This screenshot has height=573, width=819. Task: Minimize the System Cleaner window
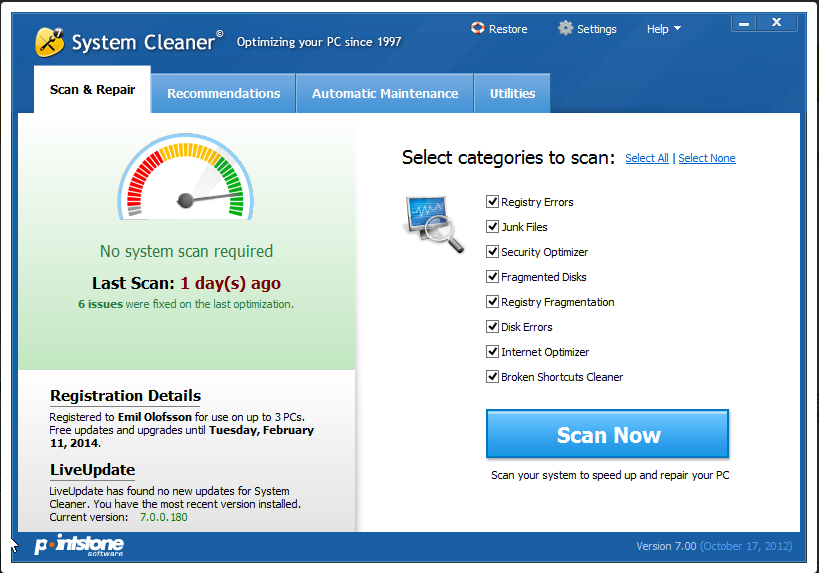[x=744, y=23]
